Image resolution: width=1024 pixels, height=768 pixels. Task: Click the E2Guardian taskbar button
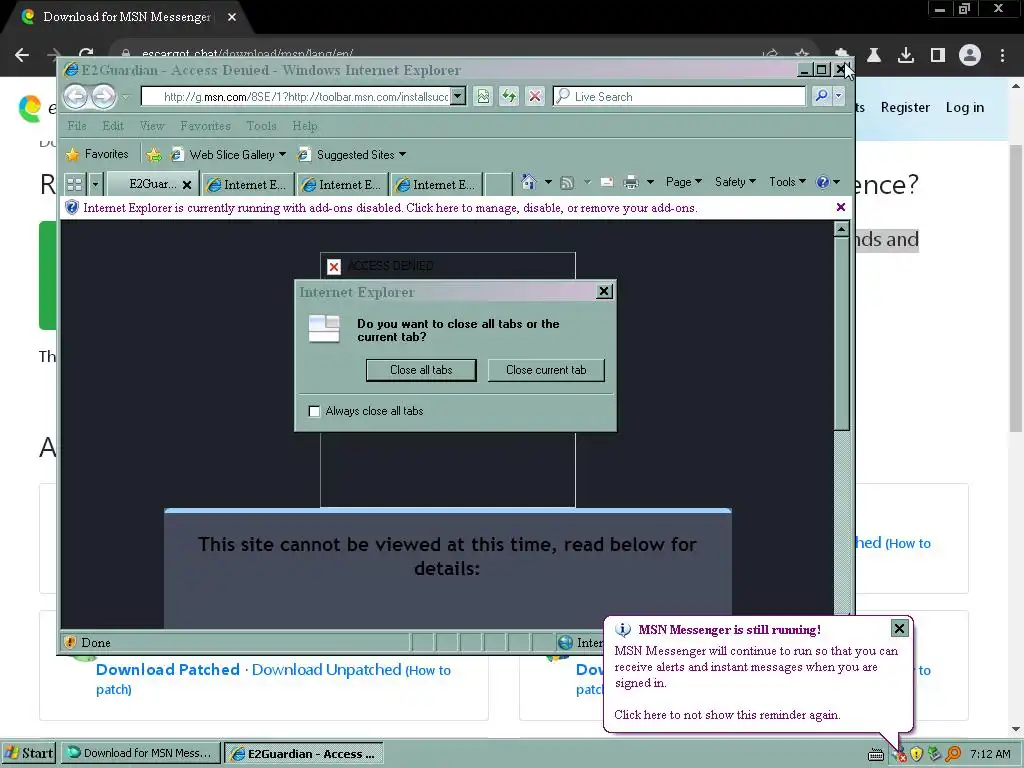coord(303,753)
